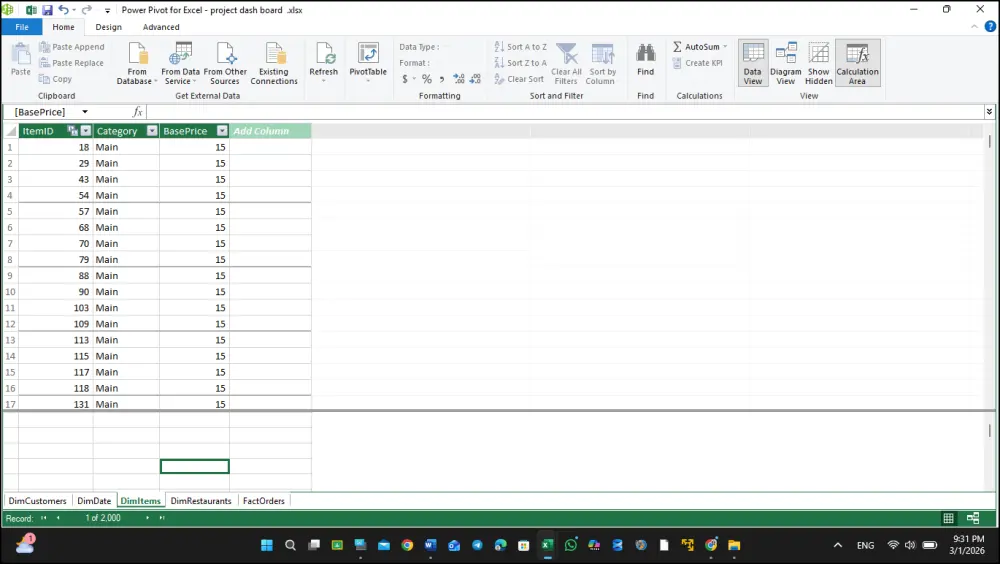Collapse the ribbon

974,27
